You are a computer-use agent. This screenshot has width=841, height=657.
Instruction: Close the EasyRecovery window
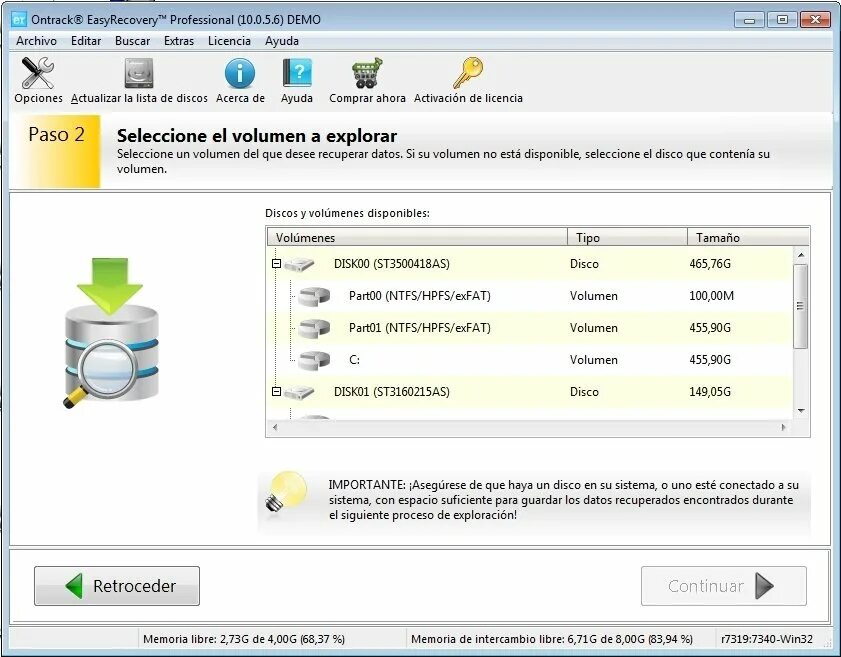pyautogui.click(x=815, y=20)
